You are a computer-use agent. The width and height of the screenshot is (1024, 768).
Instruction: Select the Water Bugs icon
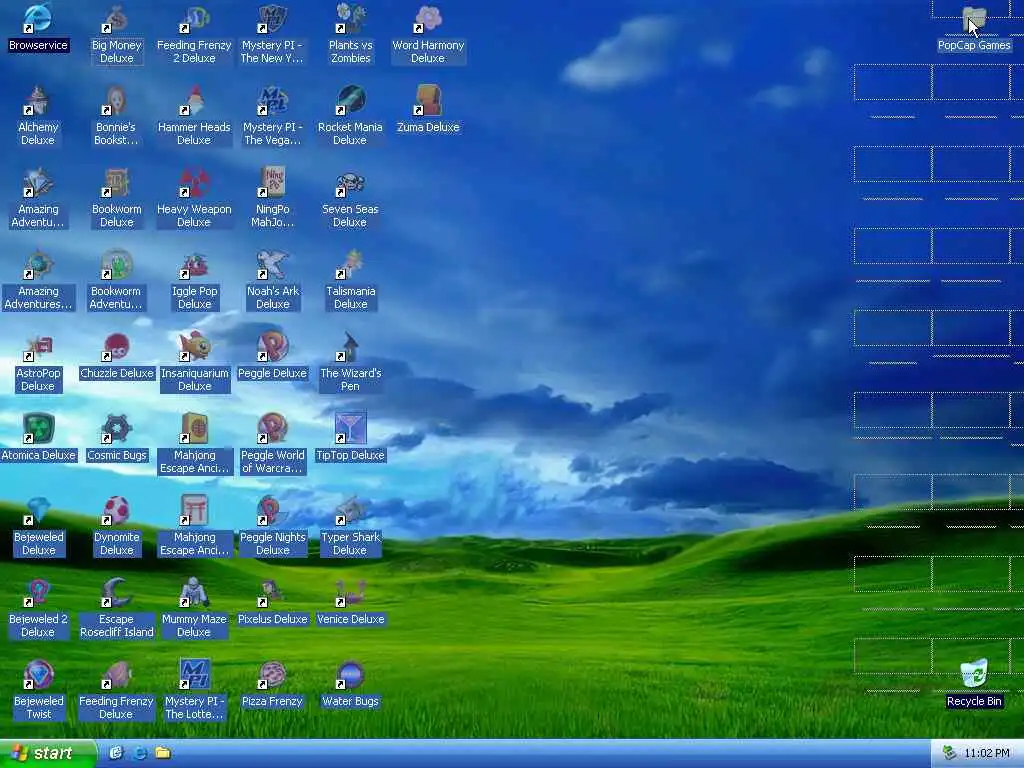click(x=350, y=685)
